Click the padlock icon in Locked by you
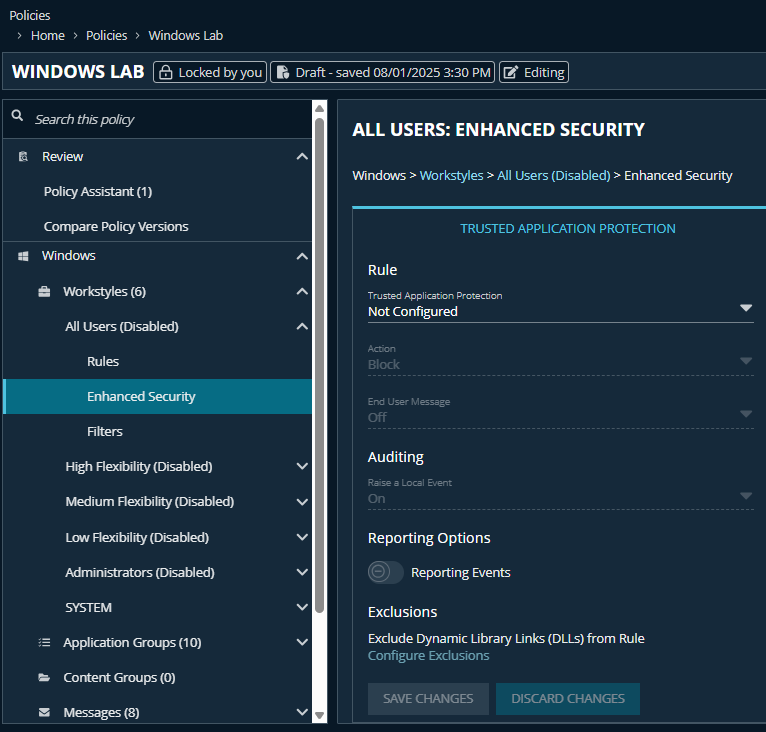This screenshot has width=766, height=732. pos(166,72)
